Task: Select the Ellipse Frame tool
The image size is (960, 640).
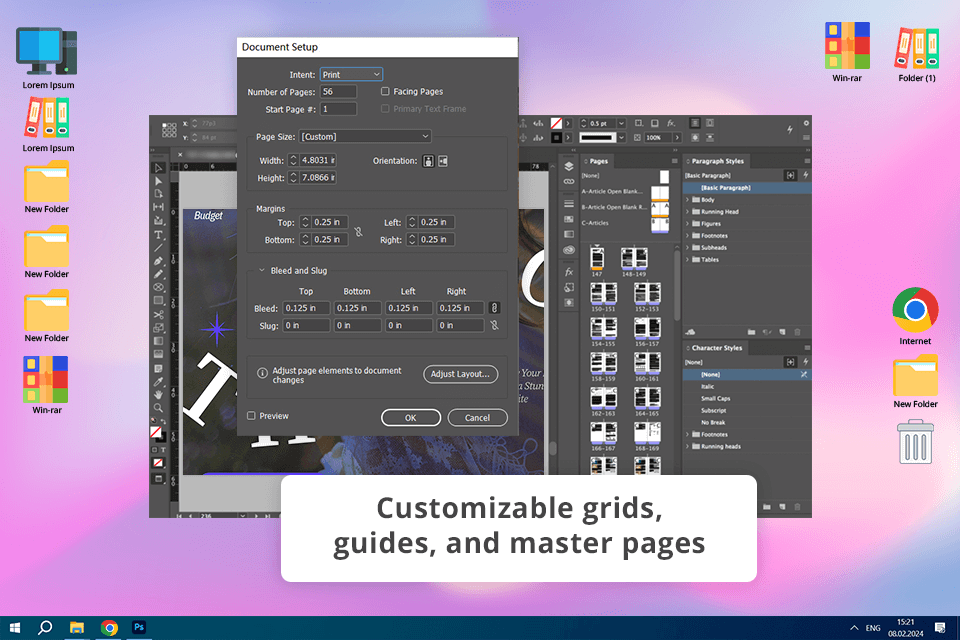Action: click(x=159, y=287)
